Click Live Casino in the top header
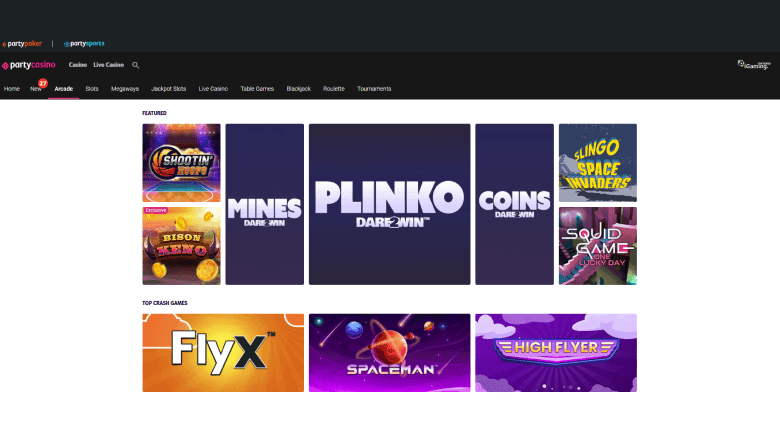Image resolution: width=780 pixels, height=440 pixels. (x=108, y=65)
